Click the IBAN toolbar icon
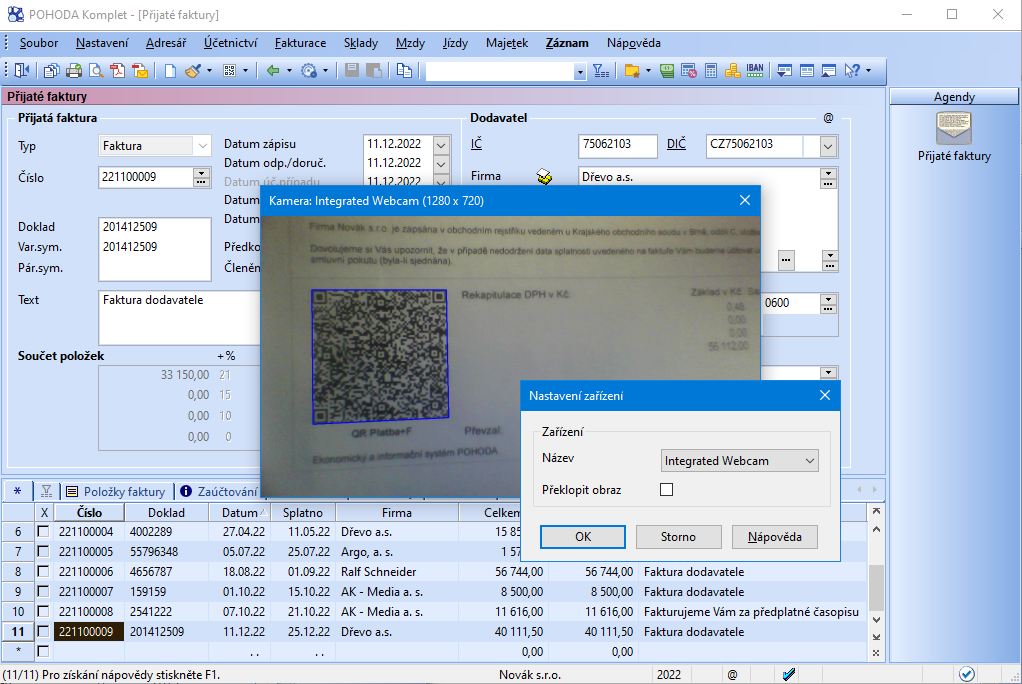The width and height of the screenshot is (1022, 684). click(x=755, y=71)
